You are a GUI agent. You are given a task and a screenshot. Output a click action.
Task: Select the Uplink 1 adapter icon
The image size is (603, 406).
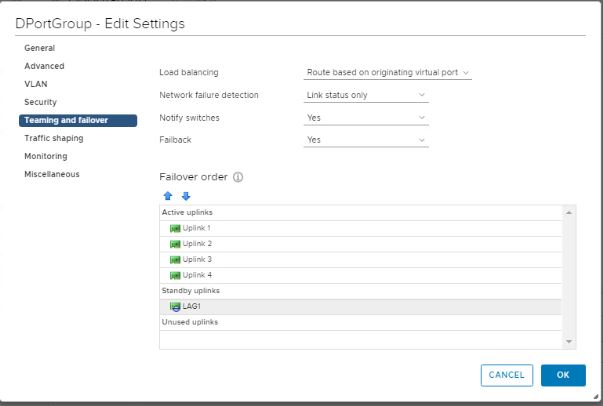pos(175,228)
